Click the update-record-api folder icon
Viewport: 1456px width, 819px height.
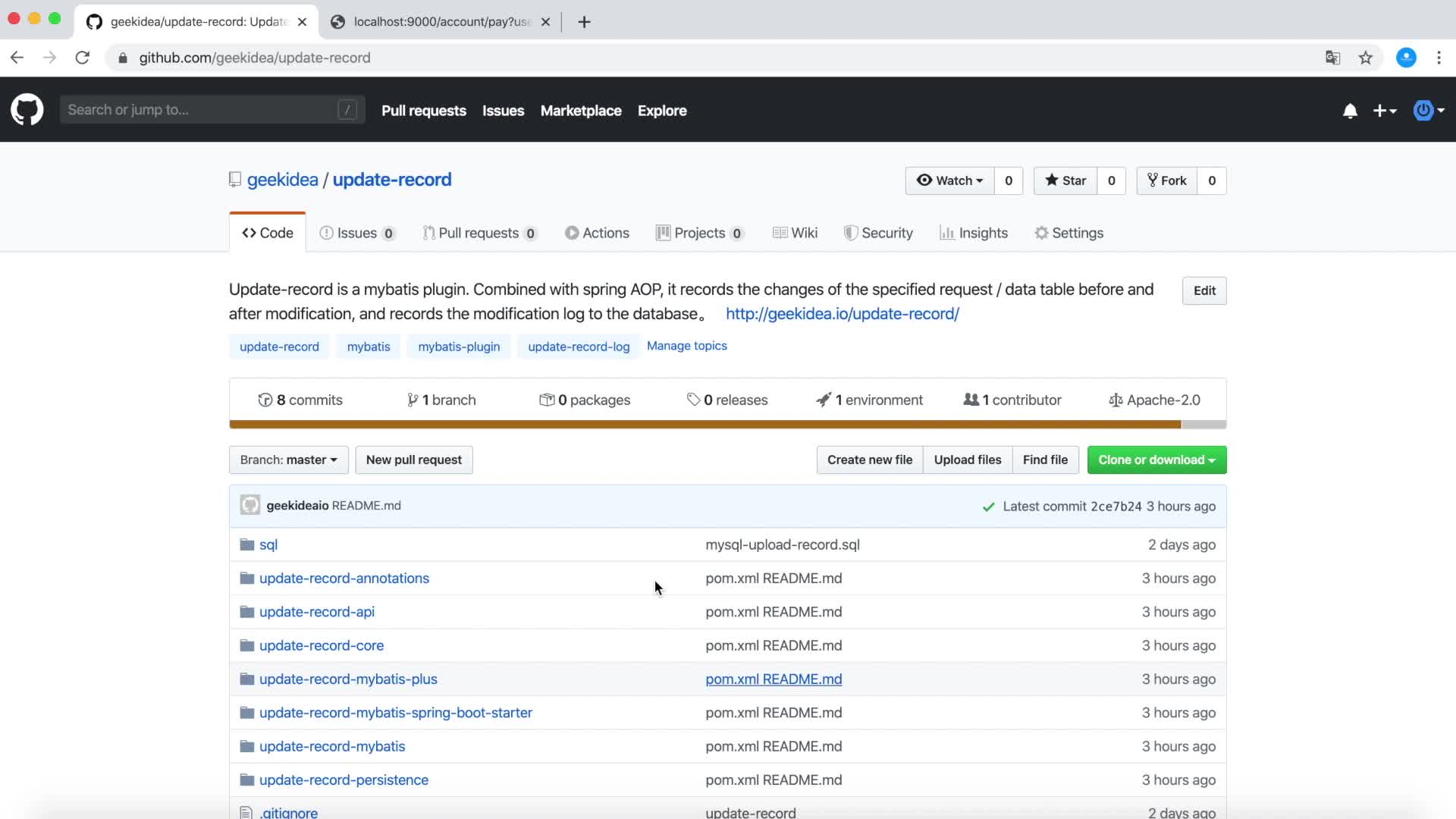[246, 612]
